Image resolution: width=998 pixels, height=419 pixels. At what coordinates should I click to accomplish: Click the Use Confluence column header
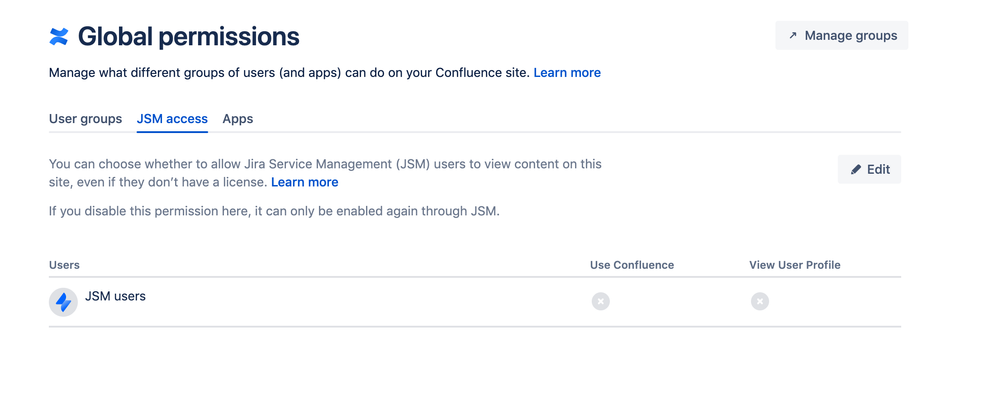[x=632, y=265]
